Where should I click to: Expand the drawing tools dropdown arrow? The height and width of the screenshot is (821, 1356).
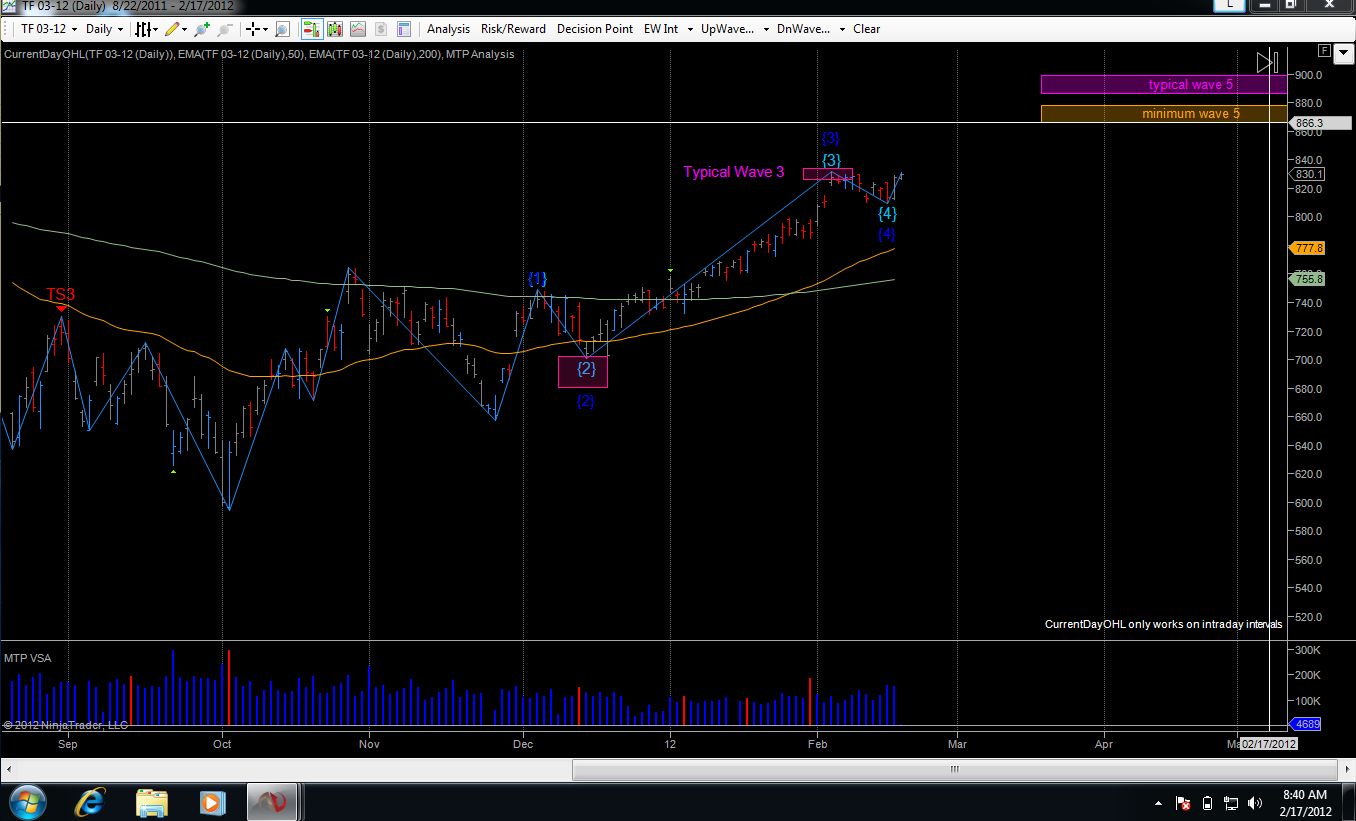coord(185,29)
